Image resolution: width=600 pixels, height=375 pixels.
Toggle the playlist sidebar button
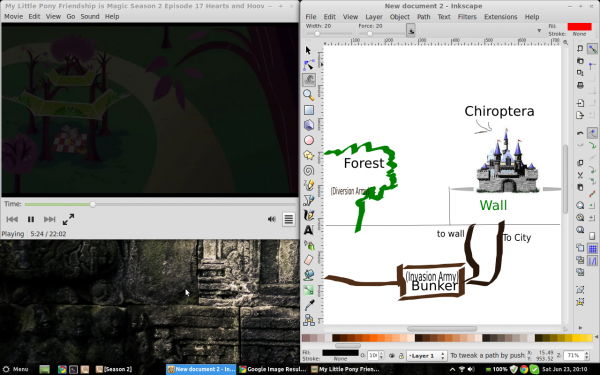pyautogui.click(x=289, y=219)
